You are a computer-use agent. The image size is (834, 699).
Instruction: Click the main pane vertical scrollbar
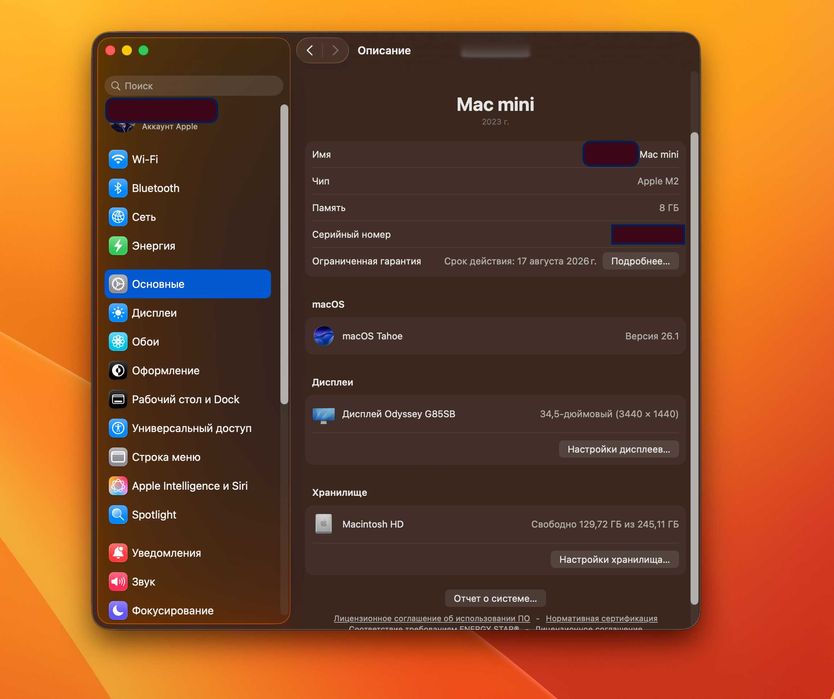[x=694, y=368]
